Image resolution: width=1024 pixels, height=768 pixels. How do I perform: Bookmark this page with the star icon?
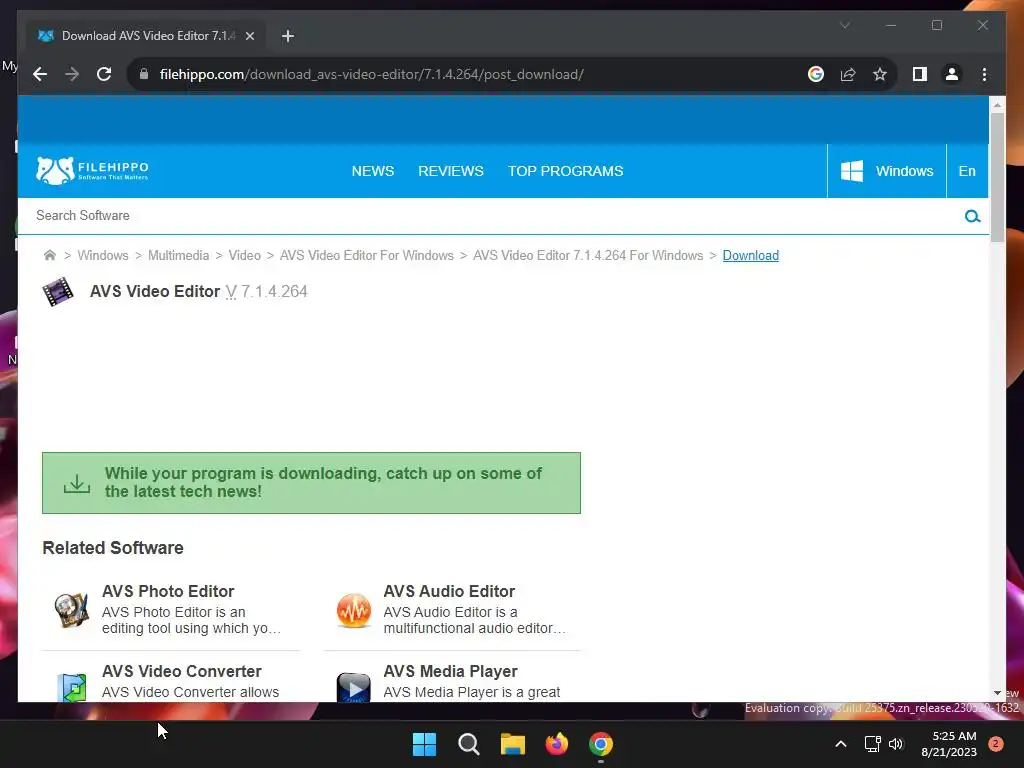coord(880,74)
